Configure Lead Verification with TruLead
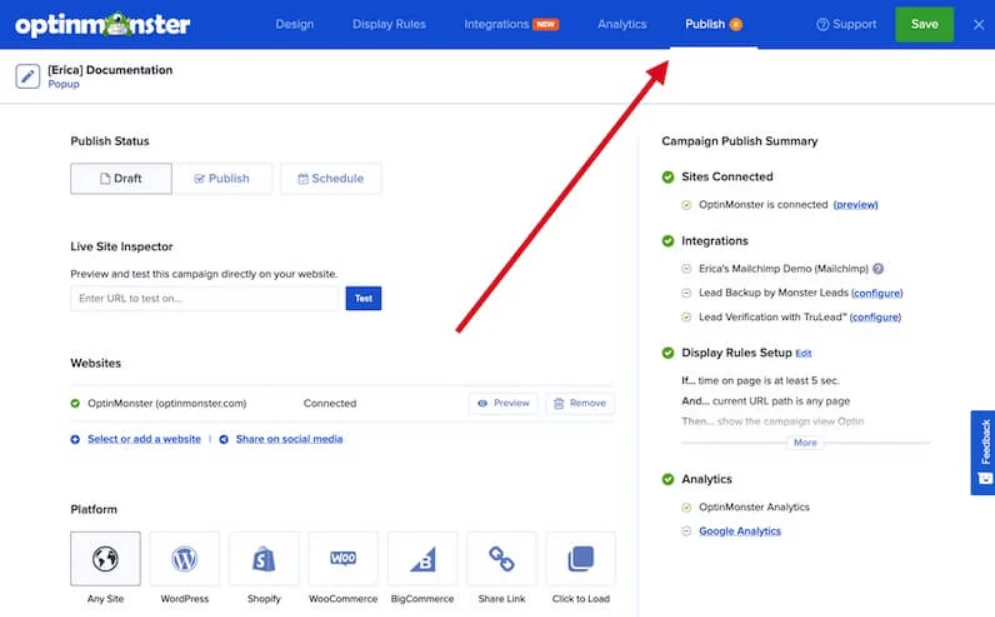 875,317
